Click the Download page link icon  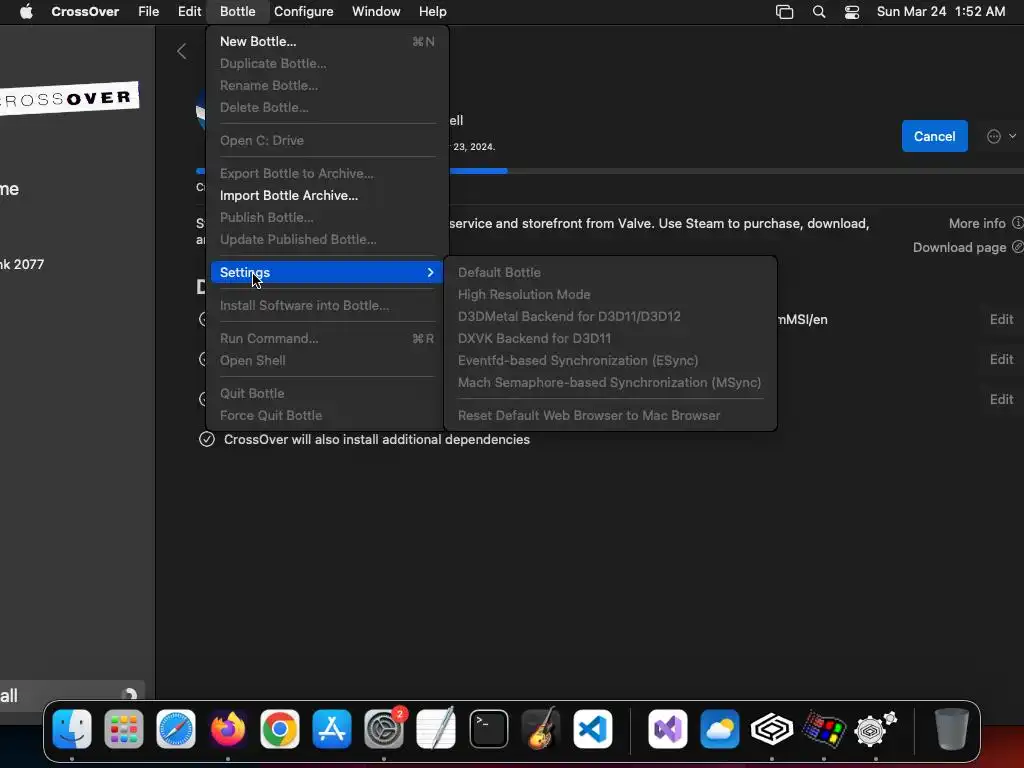[1017, 247]
